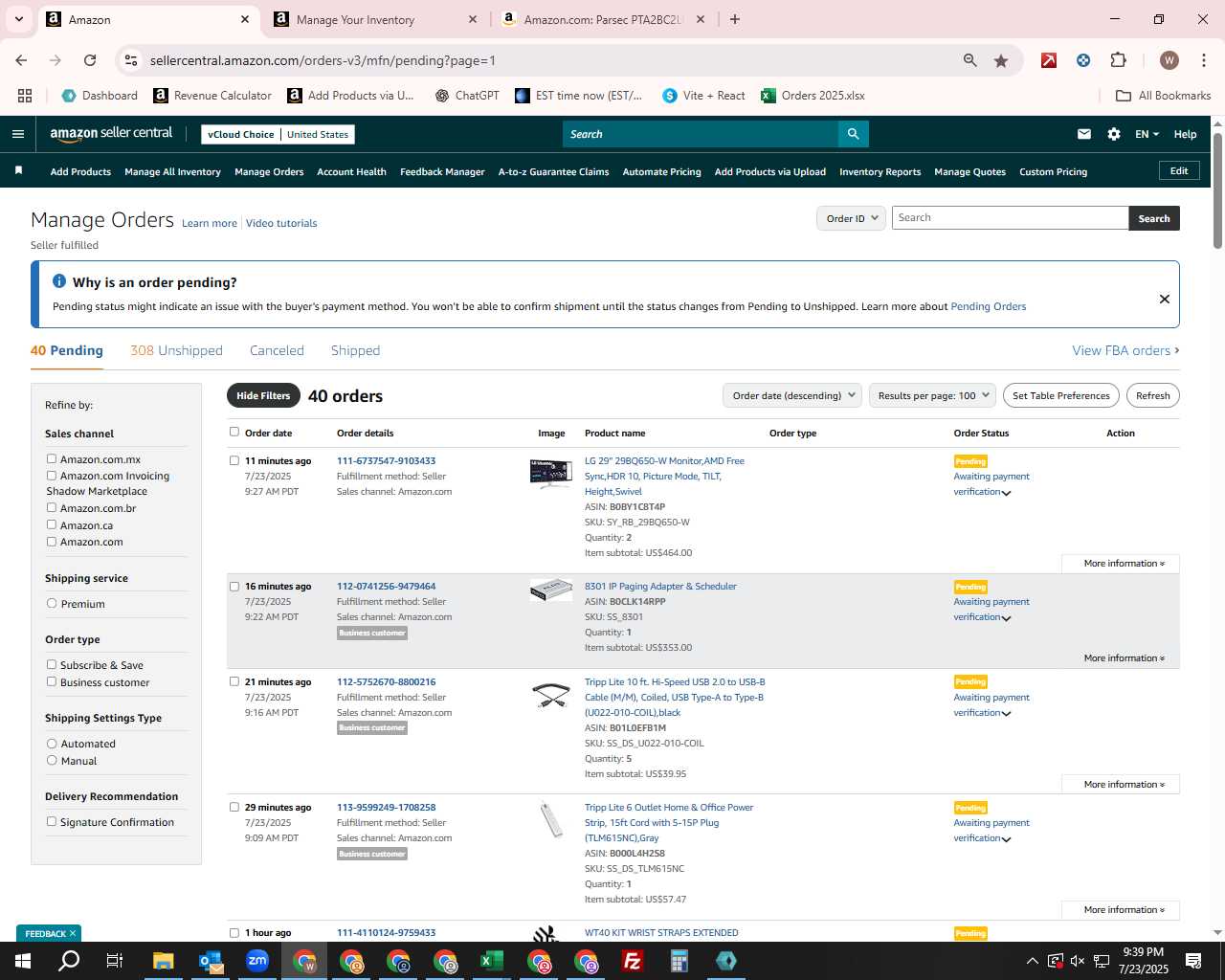Switch to Shipped orders tab
Screen dimensions: 1225x980
[355, 350]
